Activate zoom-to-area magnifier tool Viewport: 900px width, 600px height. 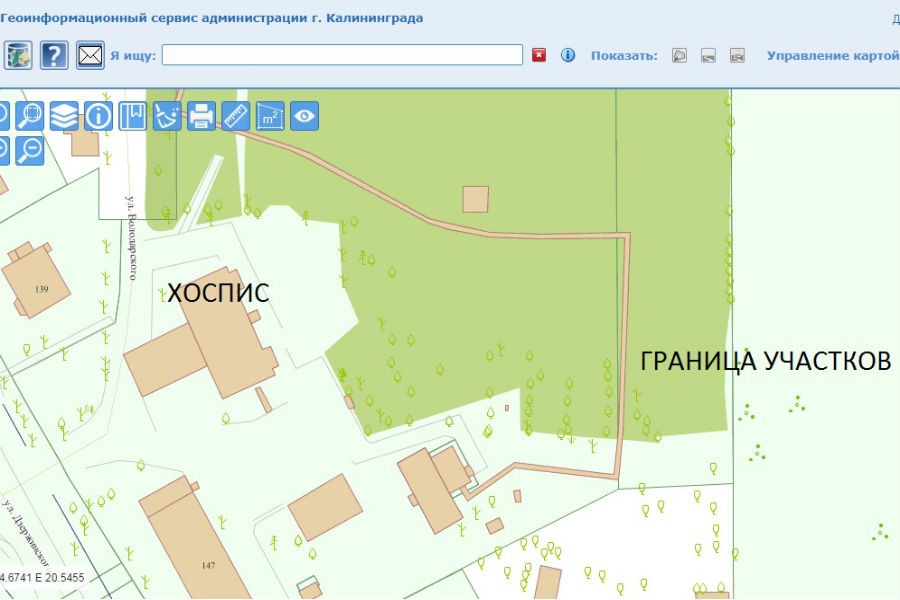(x=30, y=116)
